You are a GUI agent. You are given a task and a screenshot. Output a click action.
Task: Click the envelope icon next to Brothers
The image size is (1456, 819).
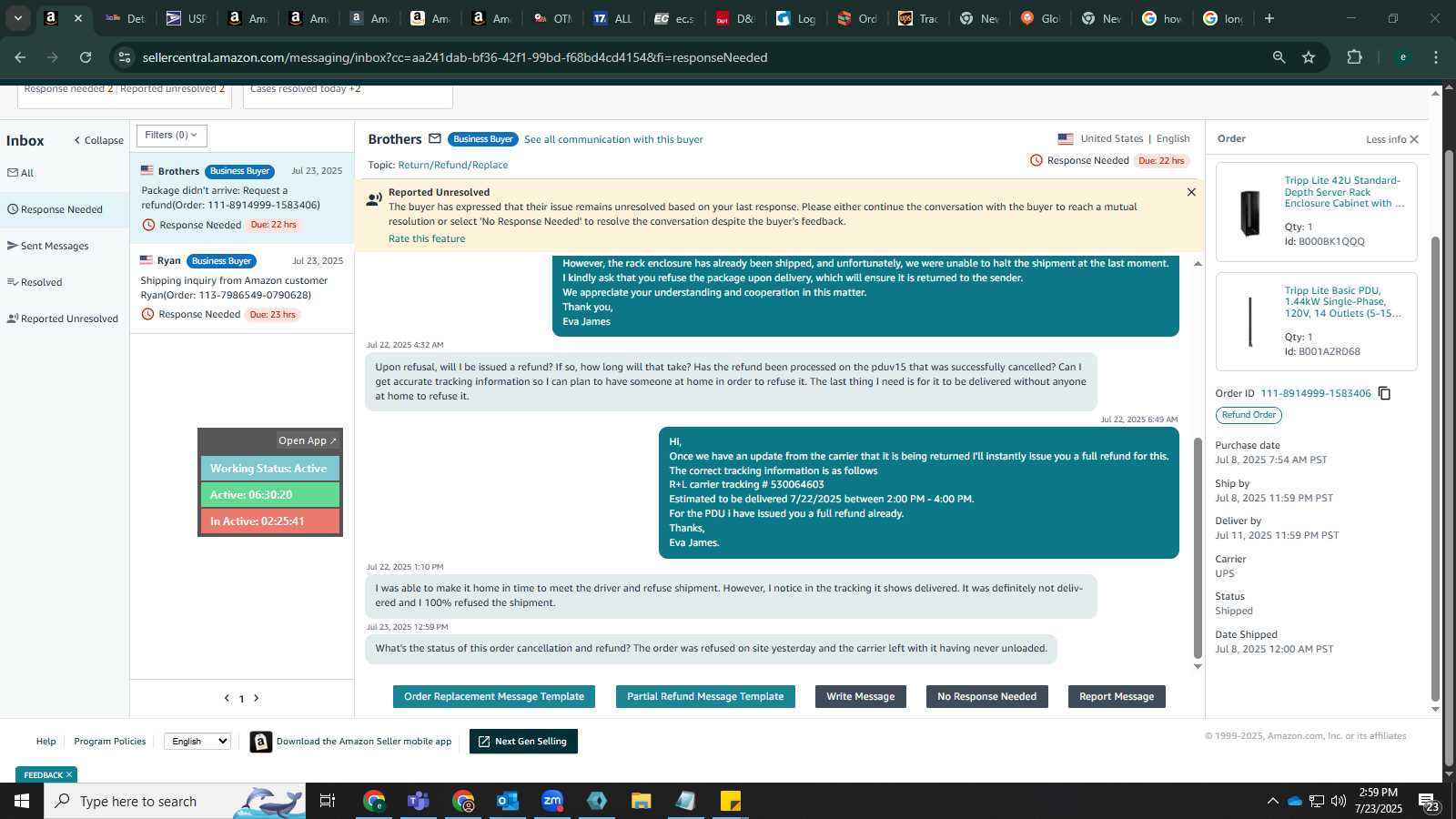click(x=435, y=139)
